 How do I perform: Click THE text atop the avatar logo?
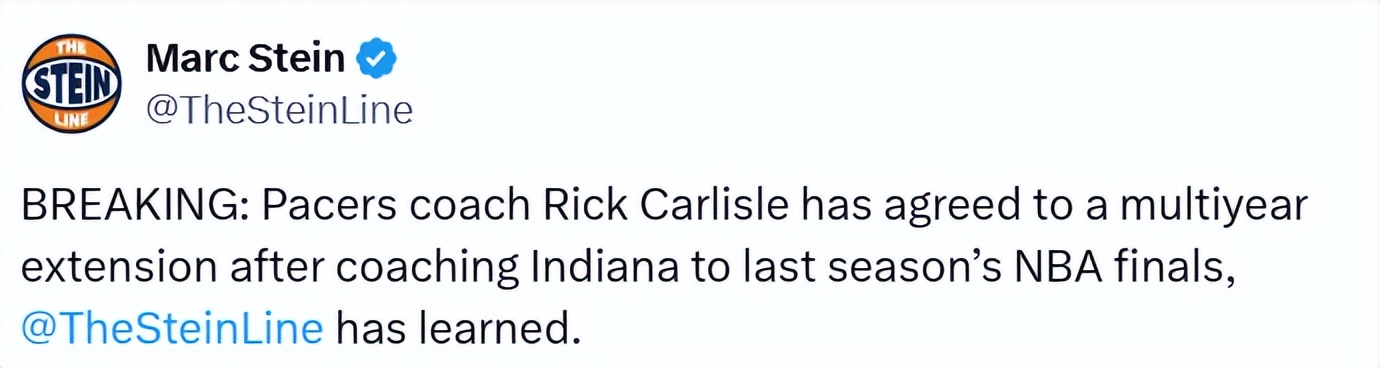tap(71, 47)
